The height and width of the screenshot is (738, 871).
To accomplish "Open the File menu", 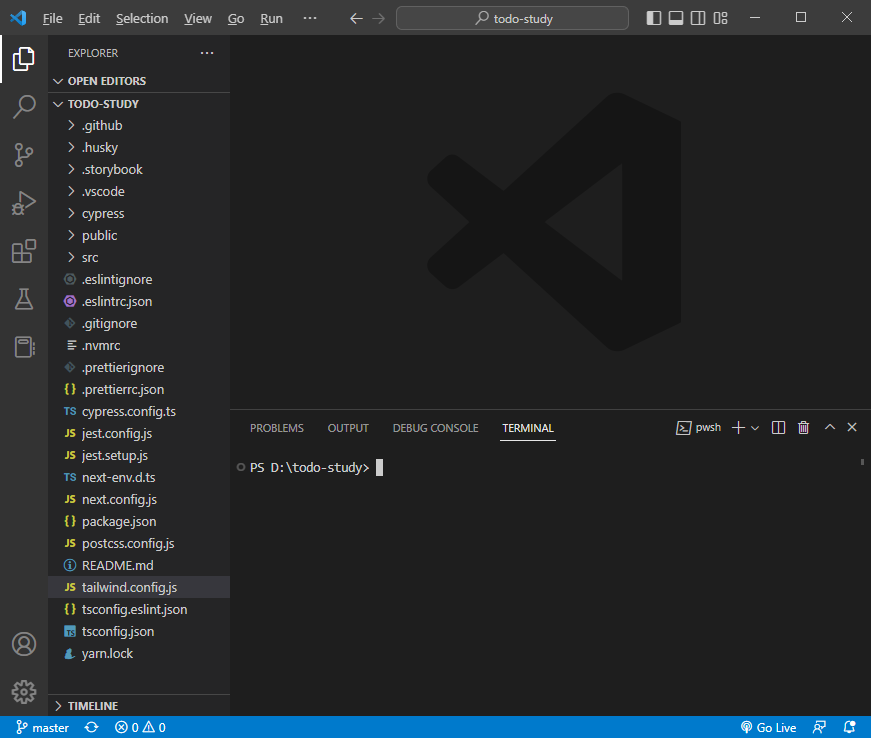I will coord(52,18).
